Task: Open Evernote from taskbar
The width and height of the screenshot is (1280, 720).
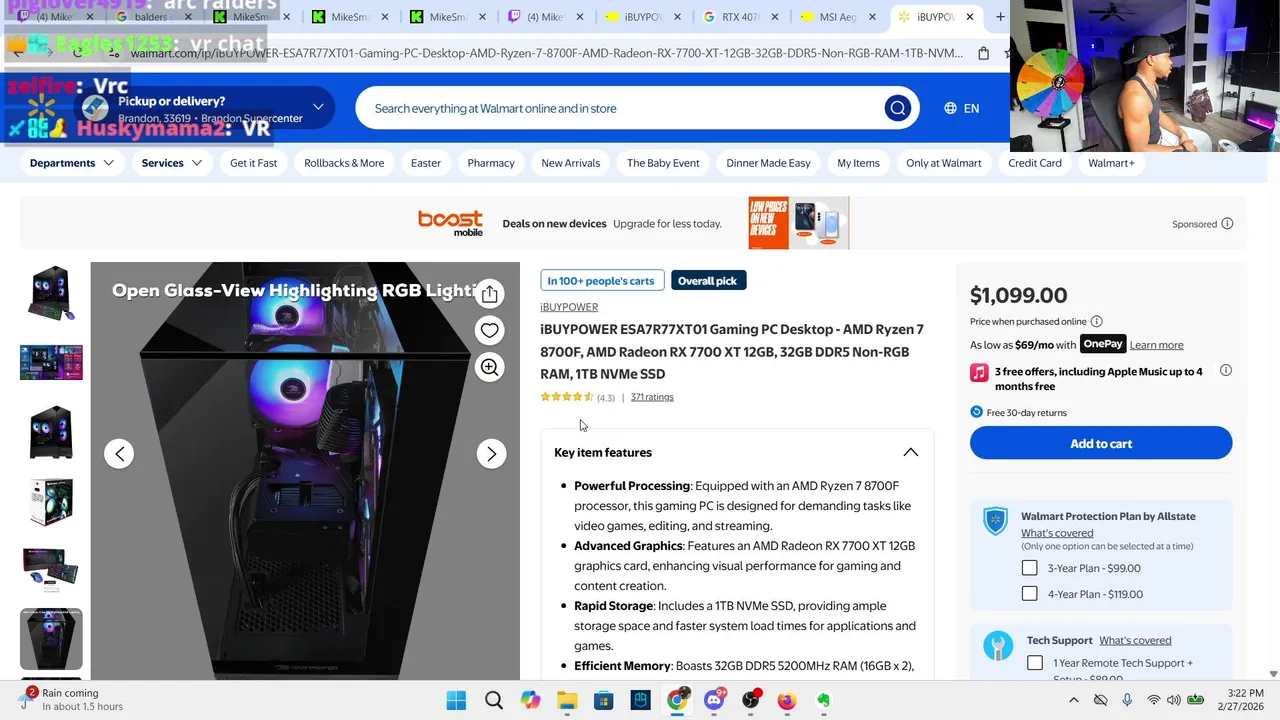Action: 824,700
